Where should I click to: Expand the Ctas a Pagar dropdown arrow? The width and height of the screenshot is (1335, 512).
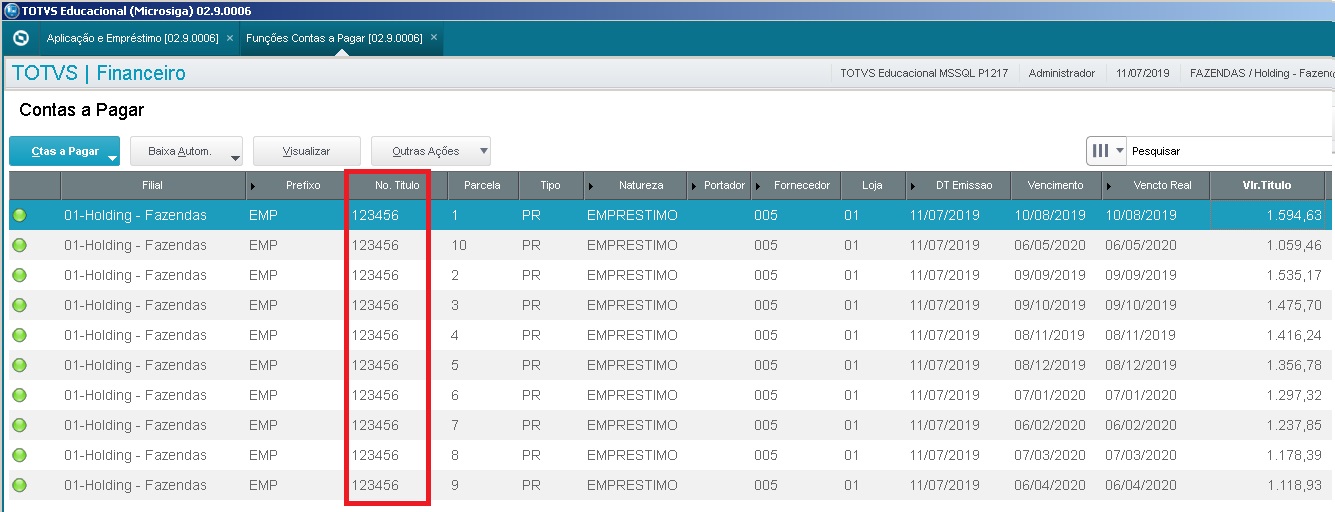click(112, 158)
